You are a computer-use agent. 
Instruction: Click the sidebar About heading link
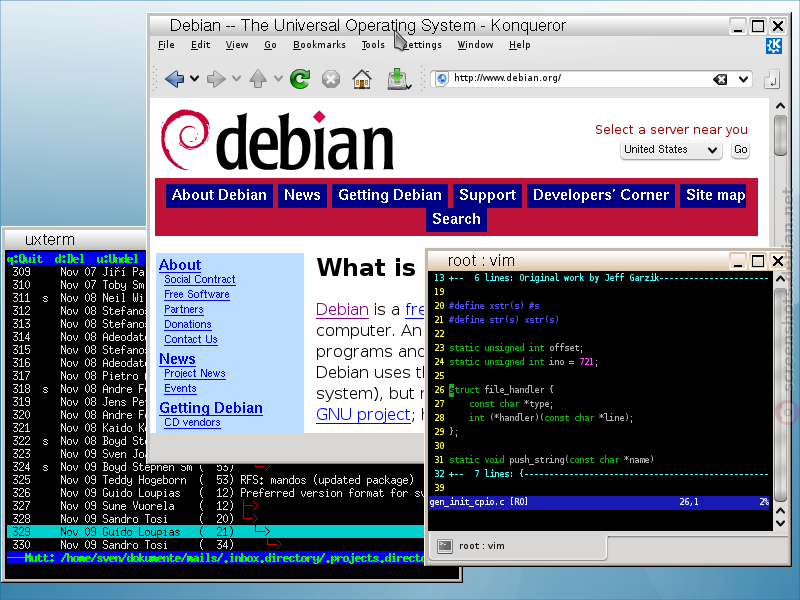point(180,265)
